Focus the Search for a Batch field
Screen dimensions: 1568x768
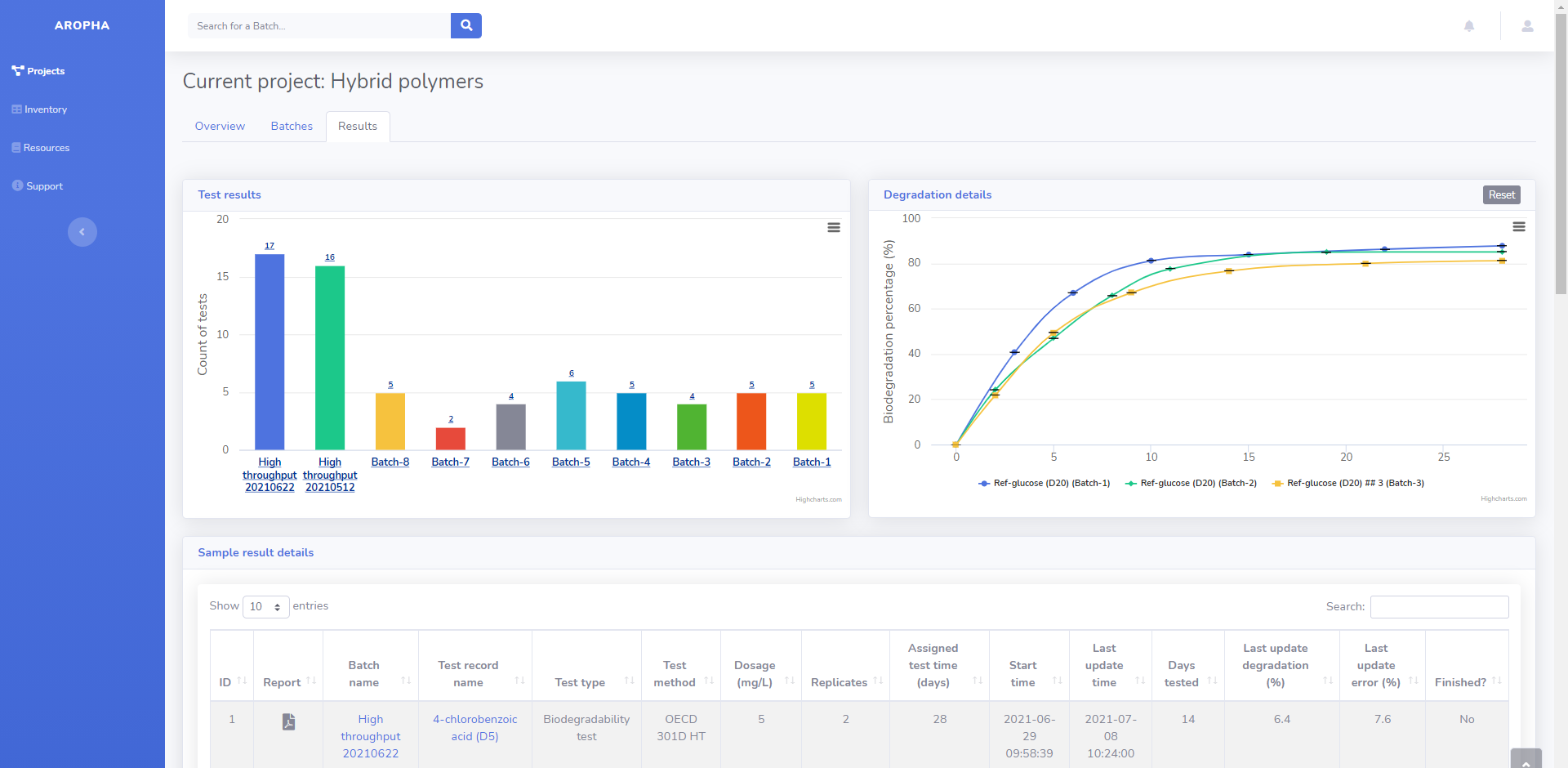point(319,25)
